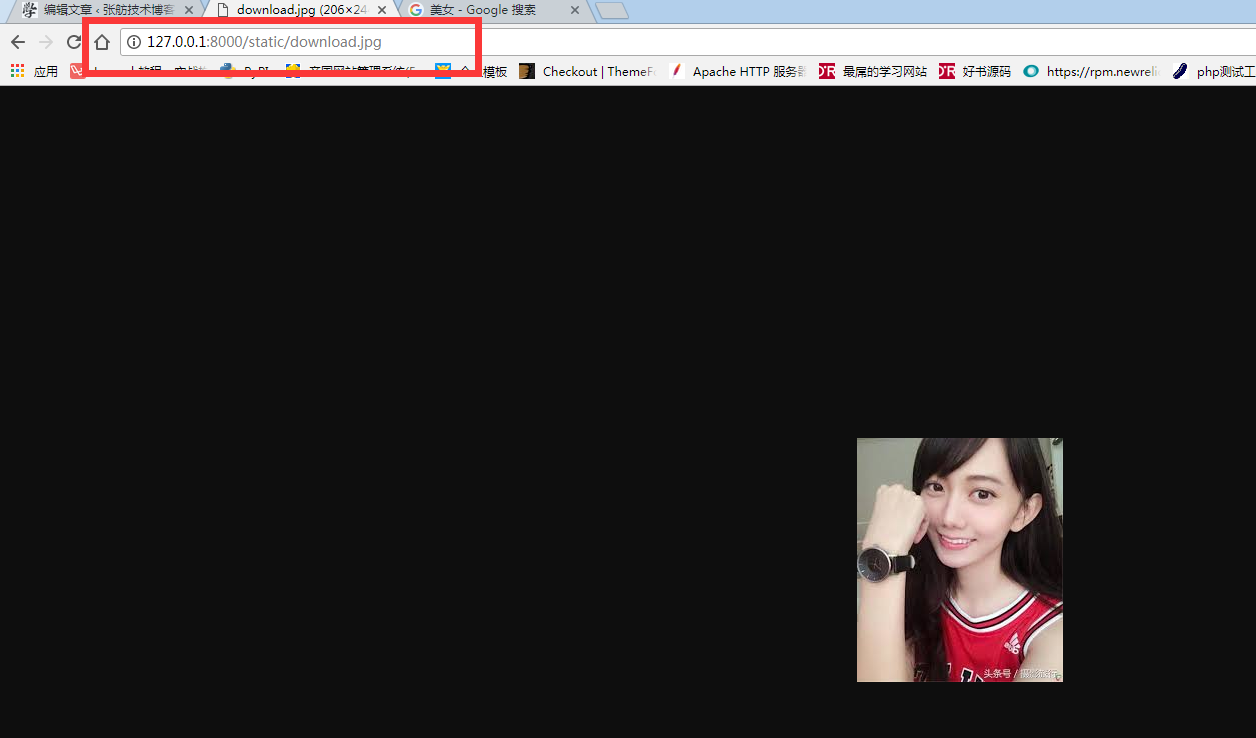
Task: Close the 编辑文章 tab
Action: point(189,10)
